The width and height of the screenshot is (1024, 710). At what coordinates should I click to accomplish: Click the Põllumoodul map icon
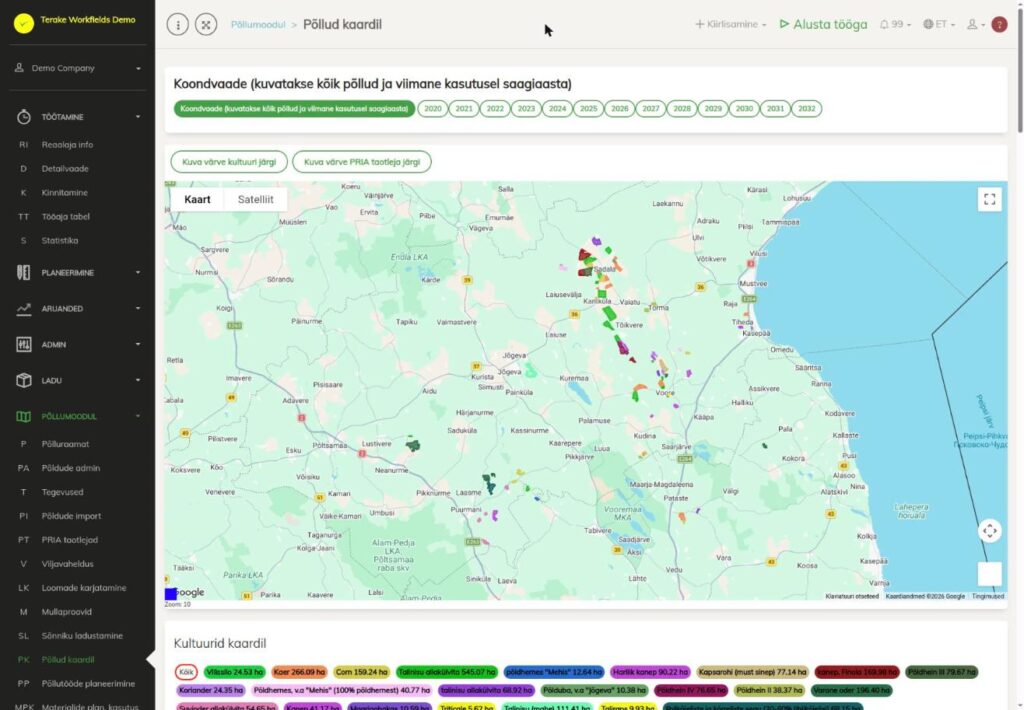24,416
